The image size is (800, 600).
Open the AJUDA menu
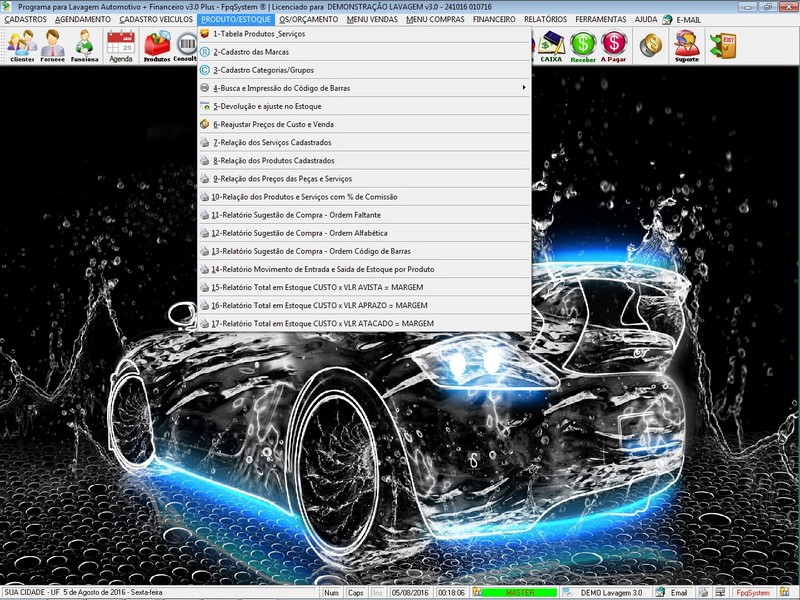[645, 19]
